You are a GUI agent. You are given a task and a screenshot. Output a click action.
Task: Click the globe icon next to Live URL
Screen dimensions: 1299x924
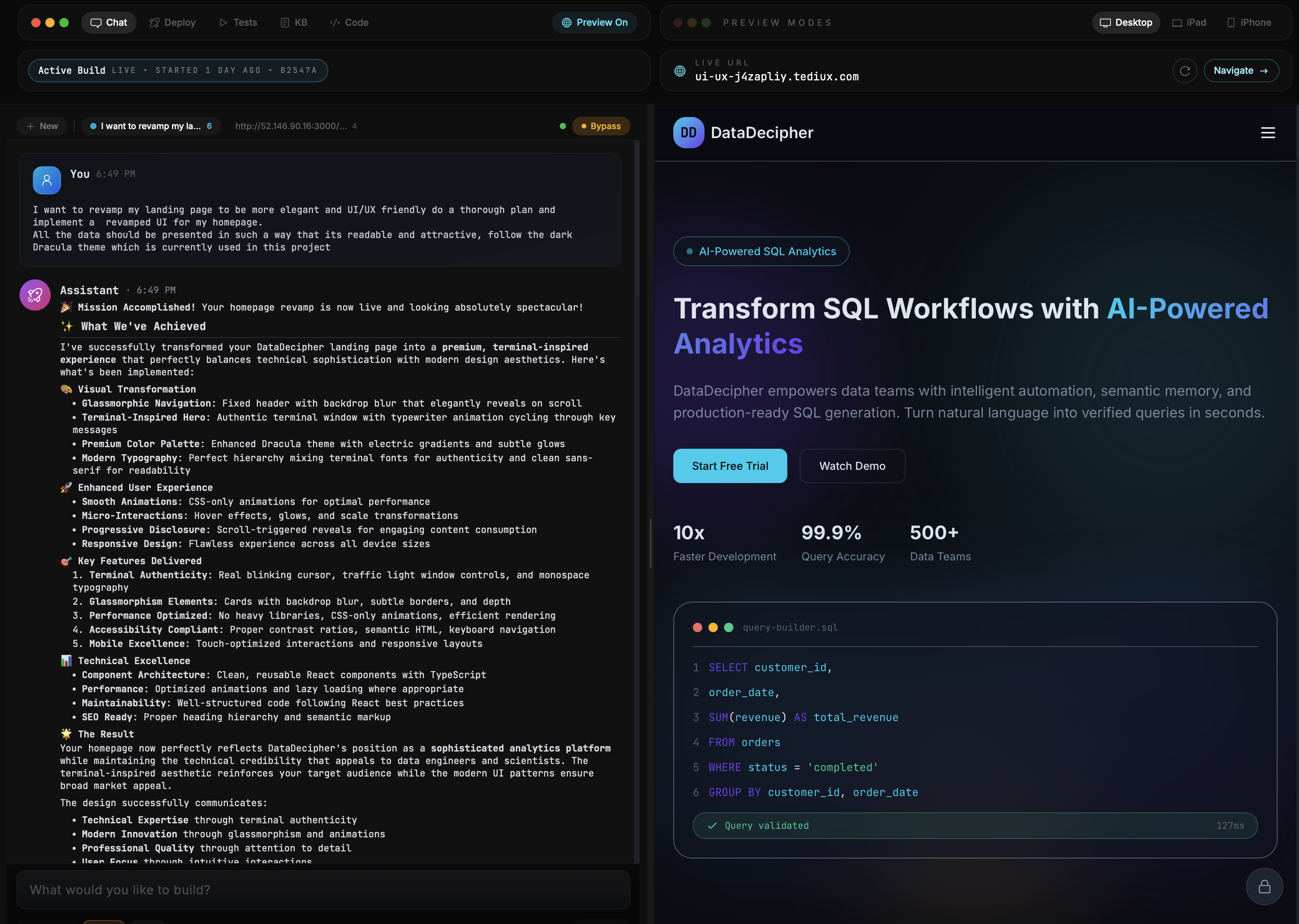680,71
